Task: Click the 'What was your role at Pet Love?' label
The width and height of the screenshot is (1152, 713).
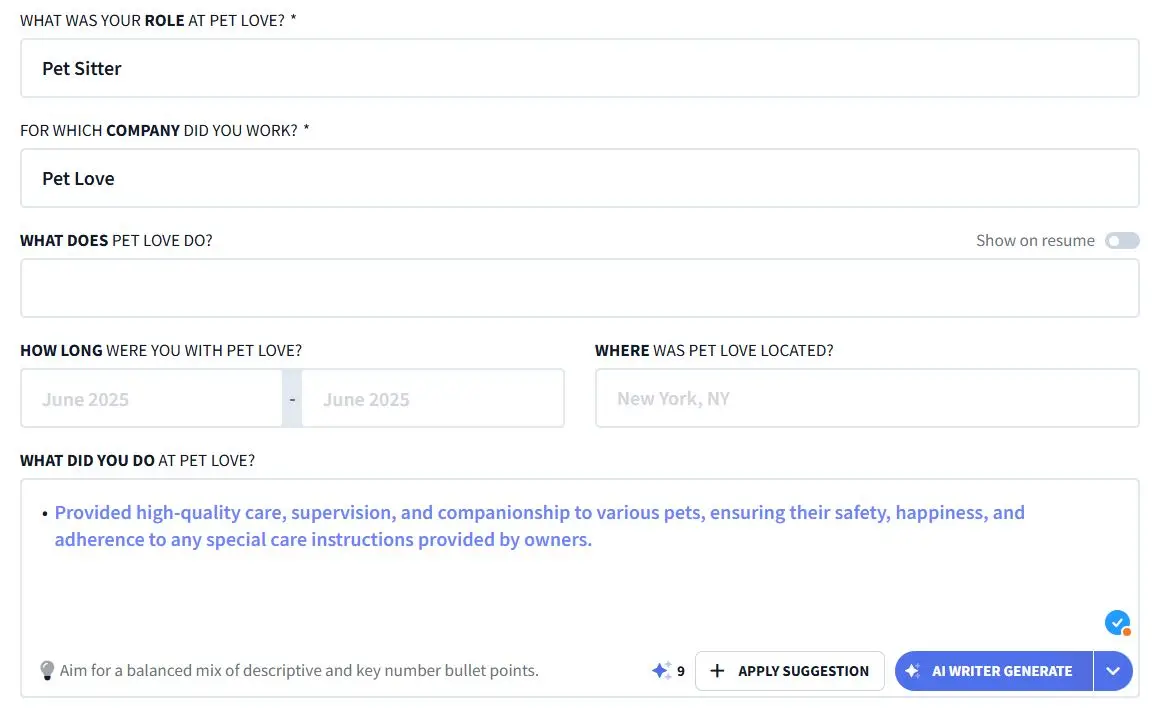Action: 158,21
